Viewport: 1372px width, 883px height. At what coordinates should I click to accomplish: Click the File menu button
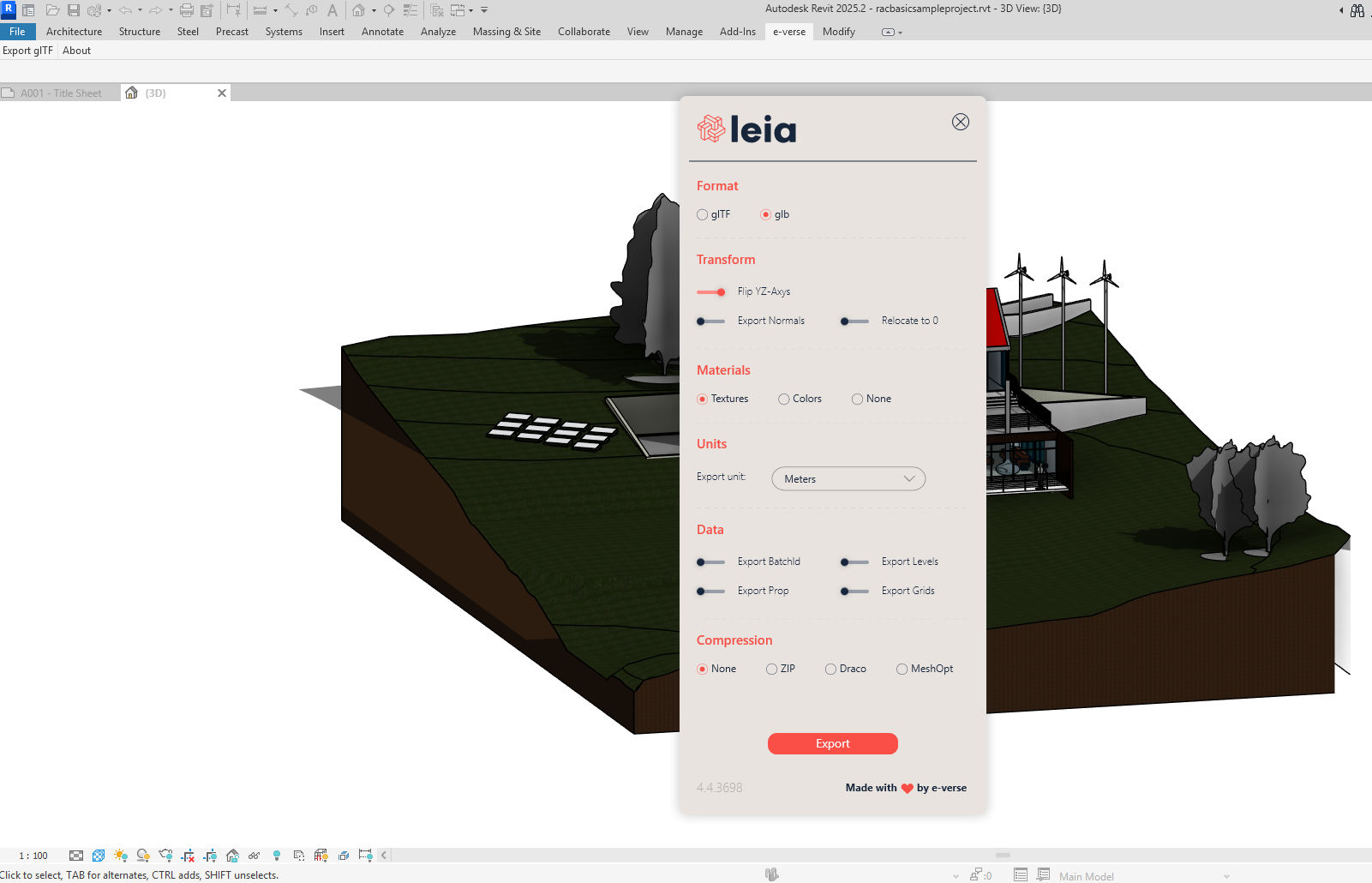pyautogui.click(x=17, y=32)
